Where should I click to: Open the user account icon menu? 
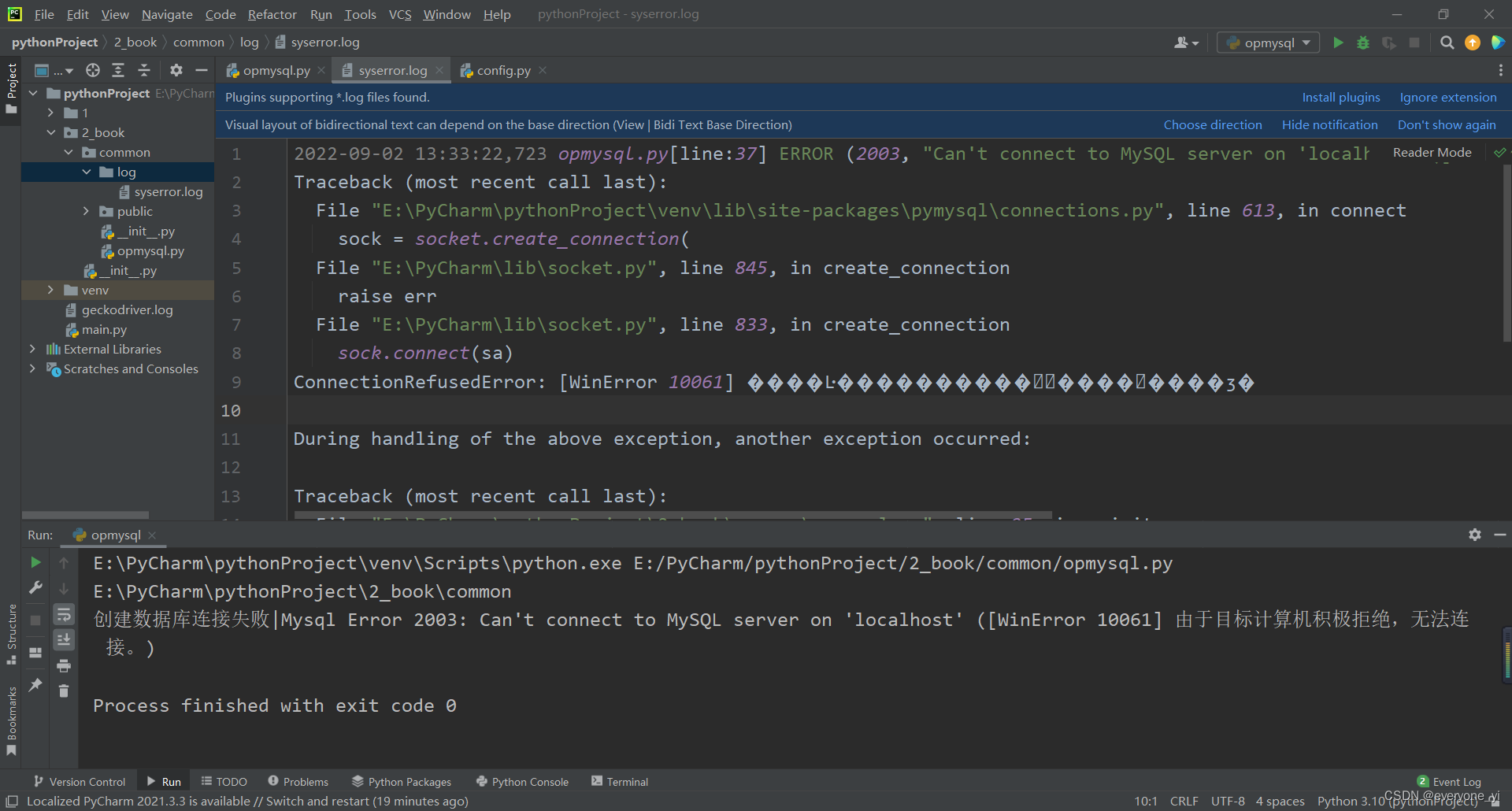(1186, 43)
